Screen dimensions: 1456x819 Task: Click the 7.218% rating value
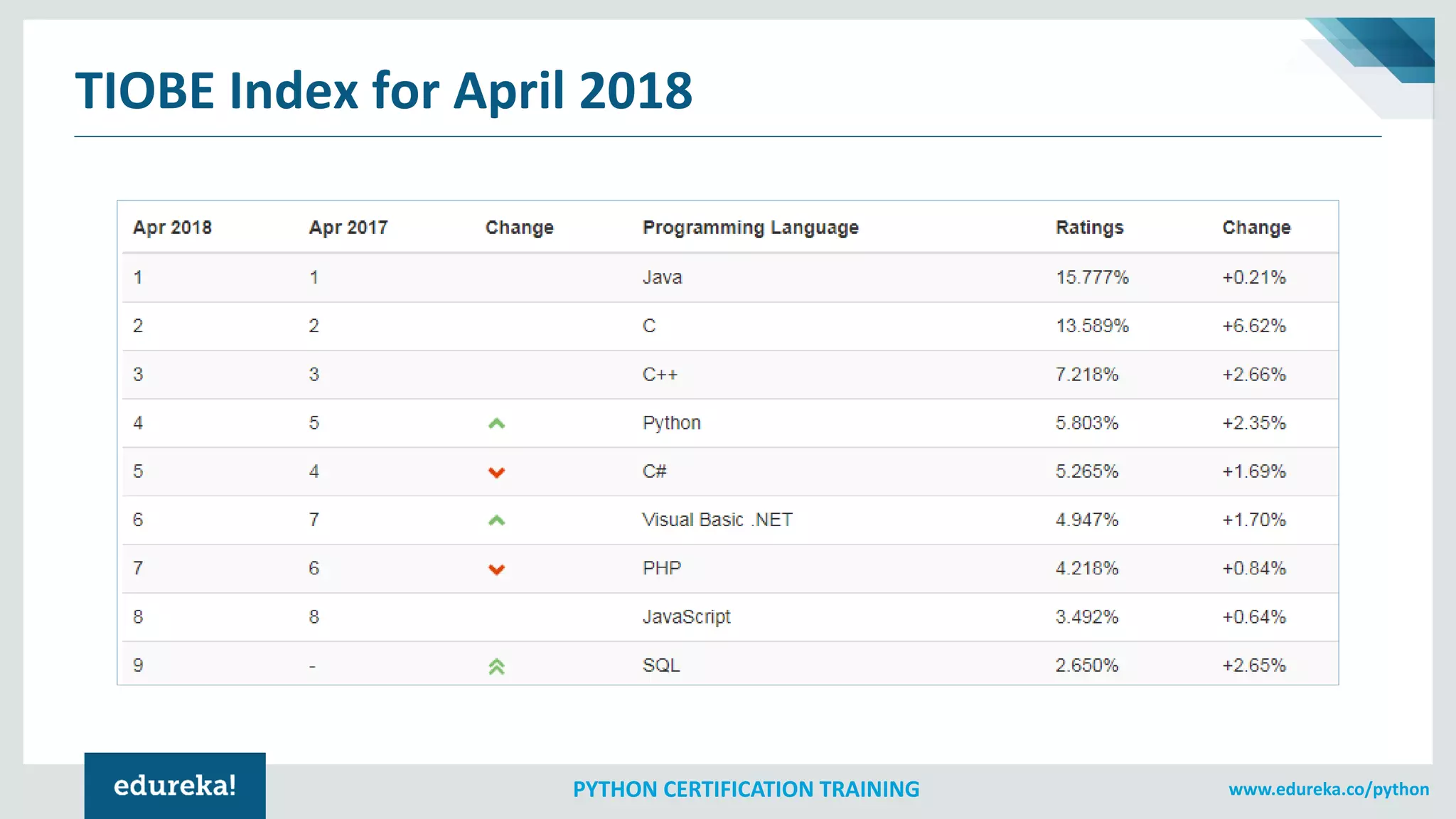pyautogui.click(x=1087, y=375)
